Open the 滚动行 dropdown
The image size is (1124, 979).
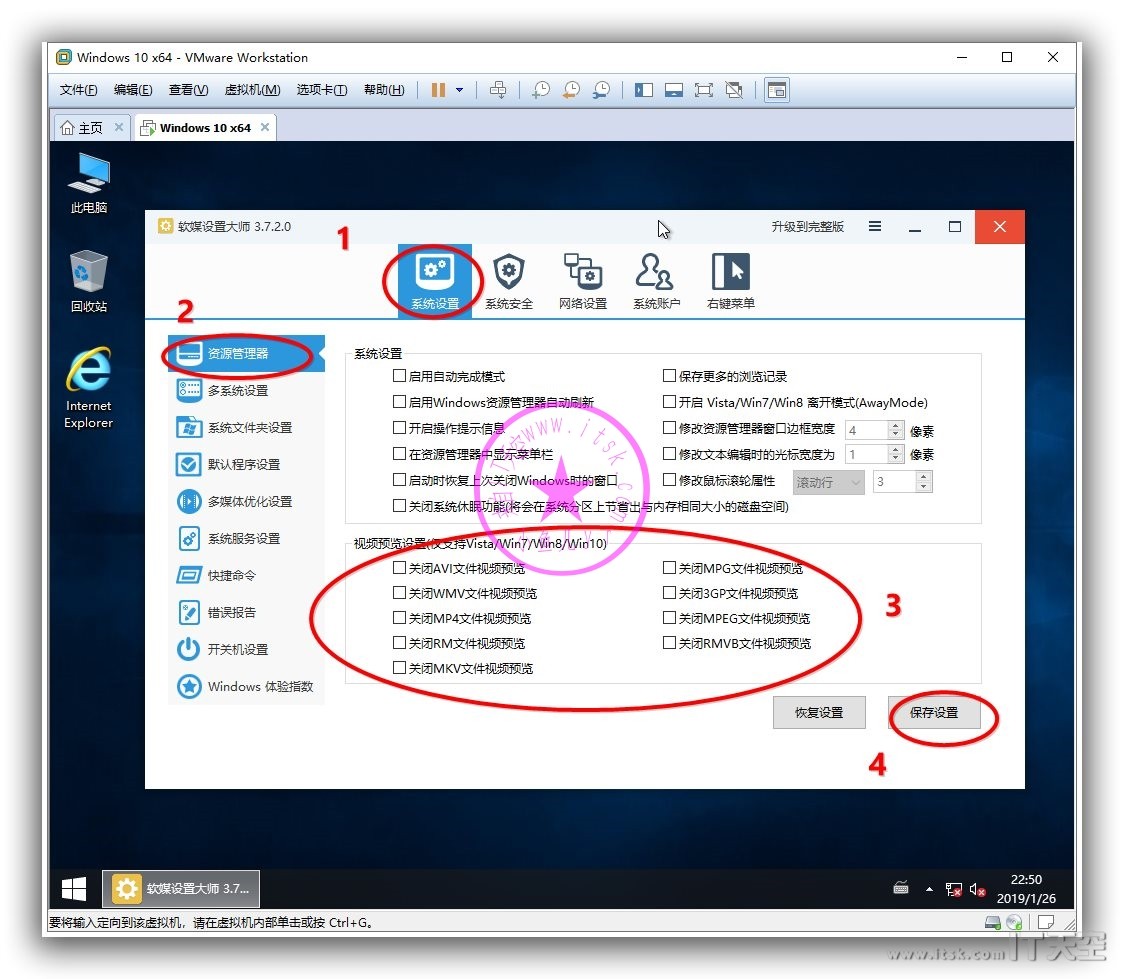pos(829,482)
